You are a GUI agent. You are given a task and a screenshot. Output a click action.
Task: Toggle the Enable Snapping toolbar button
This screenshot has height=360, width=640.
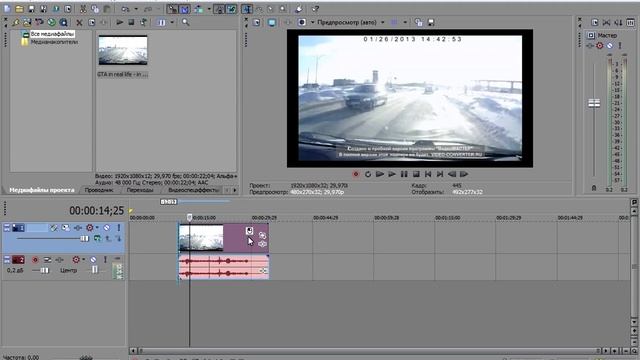(172, 9)
